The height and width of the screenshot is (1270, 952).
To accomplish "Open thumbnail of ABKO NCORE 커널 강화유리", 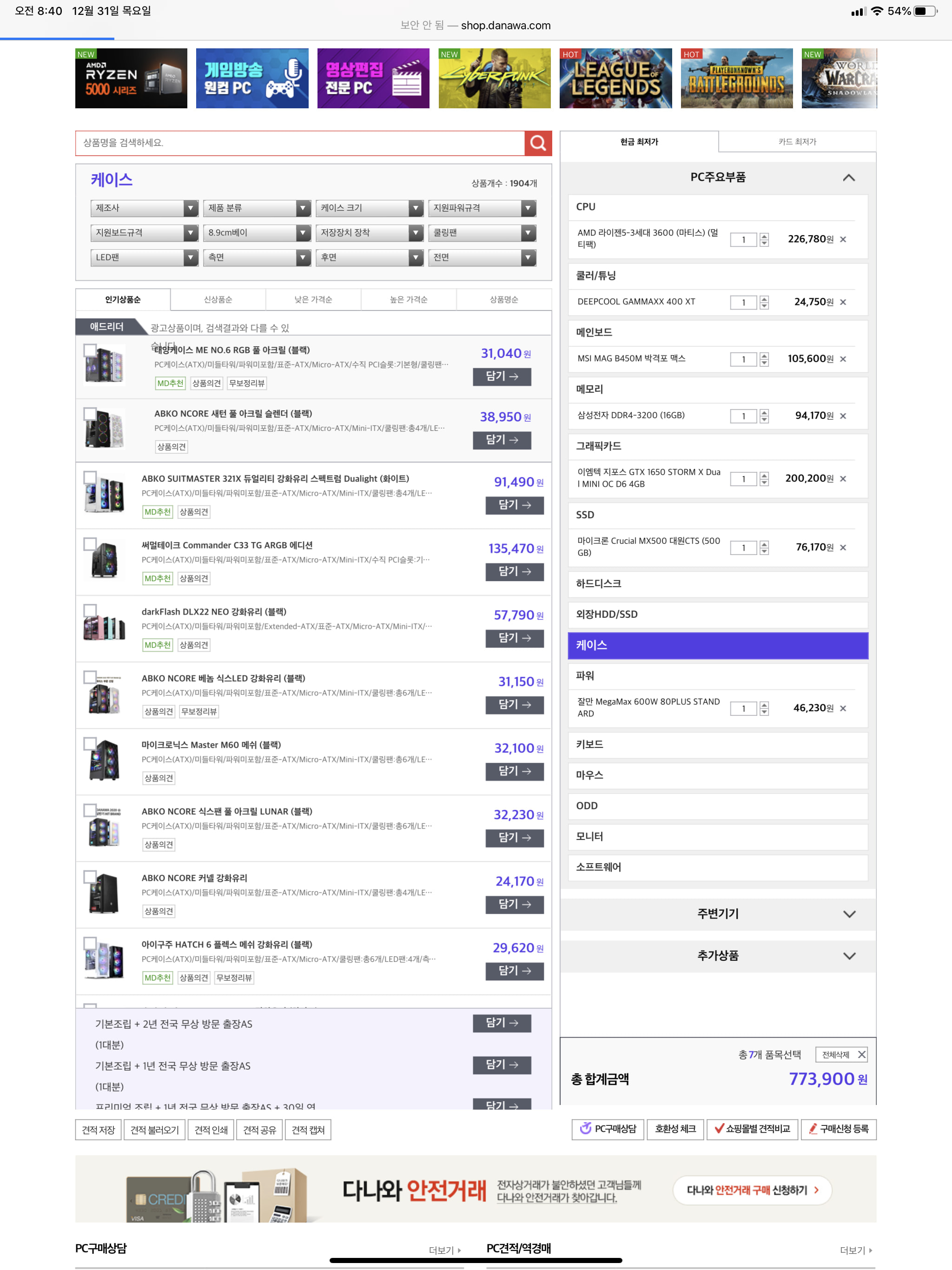I will [x=104, y=893].
